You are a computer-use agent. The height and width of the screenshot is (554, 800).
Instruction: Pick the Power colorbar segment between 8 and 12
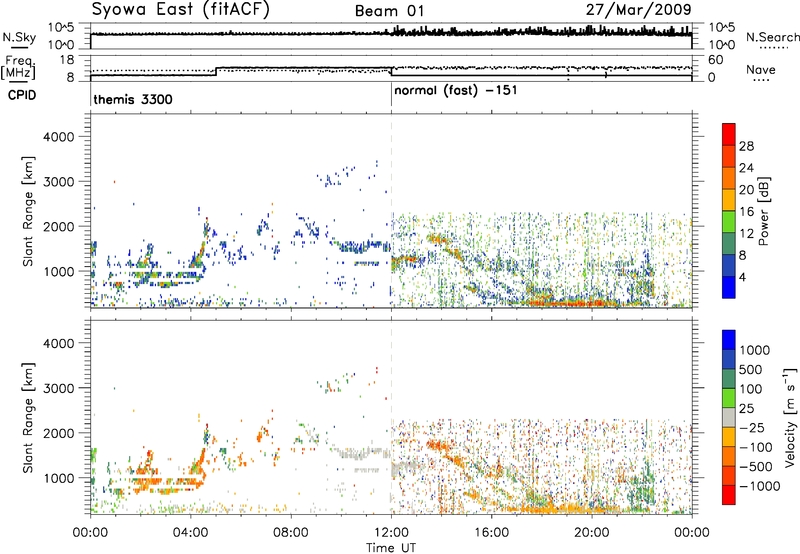click(729, 243)
